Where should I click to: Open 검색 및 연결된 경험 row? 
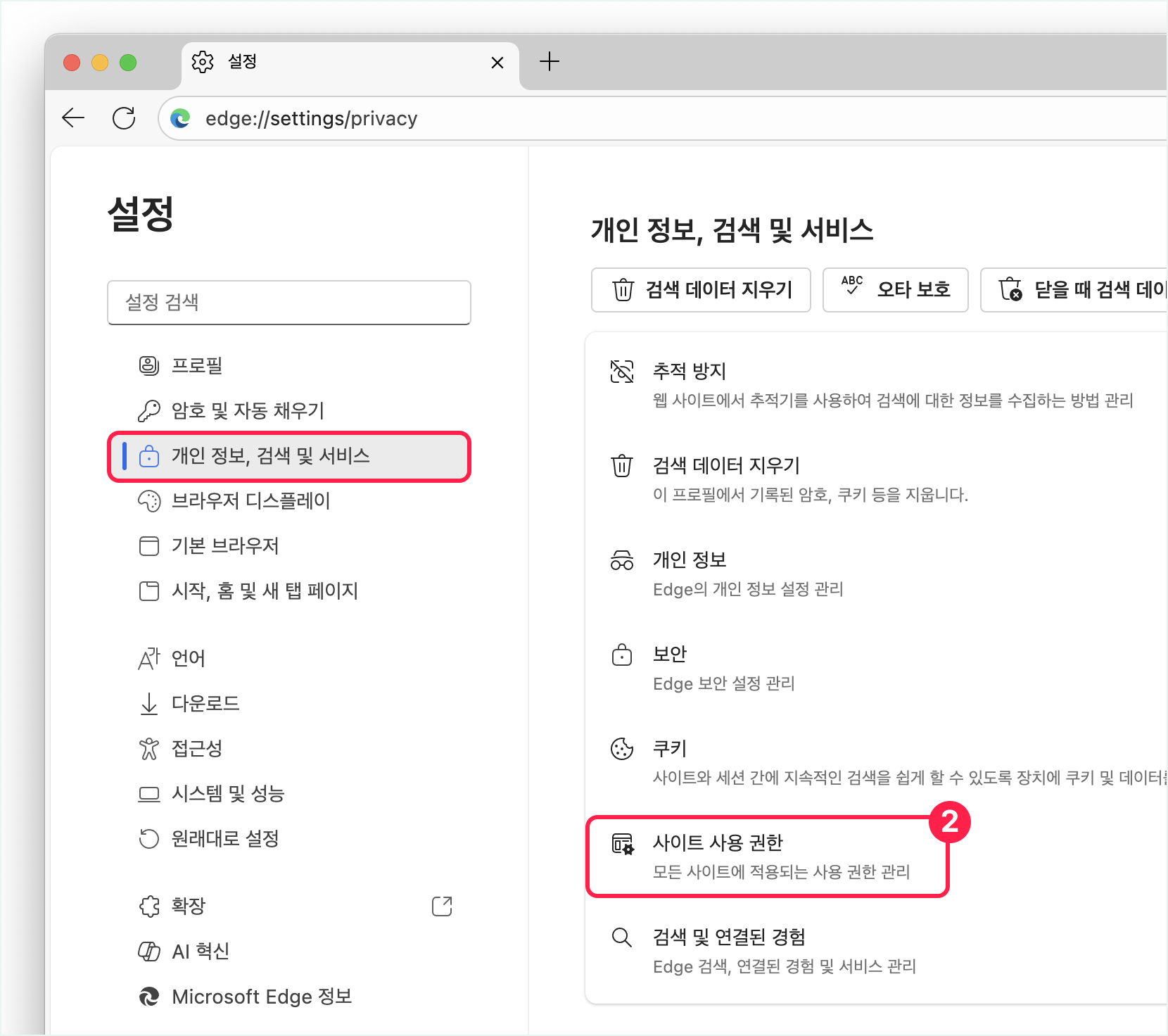pyautogui.click(x=784, y=950)
